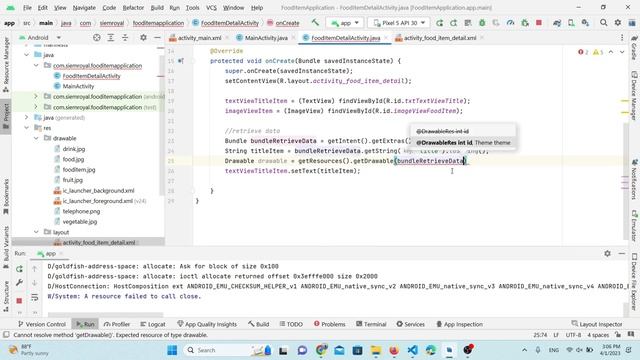Open Search Everywhere magnifier in toolbar
This screenshot has width=640, height=360.
(603, 23)
